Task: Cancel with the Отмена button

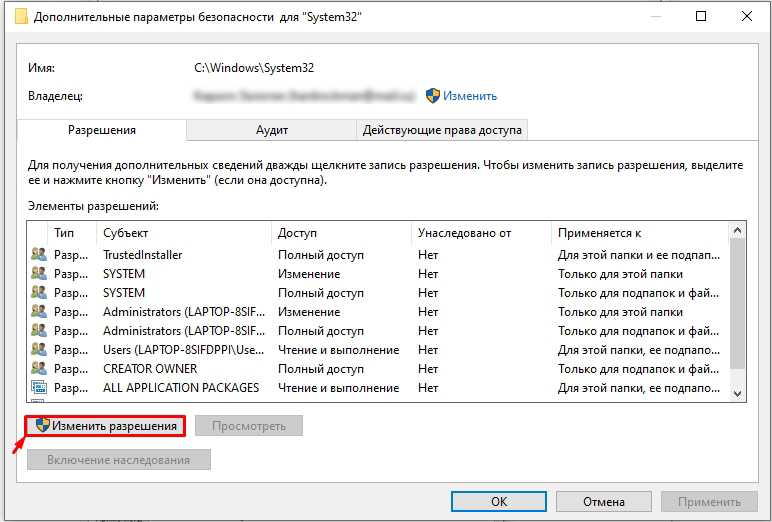Action: pos(604,502)
